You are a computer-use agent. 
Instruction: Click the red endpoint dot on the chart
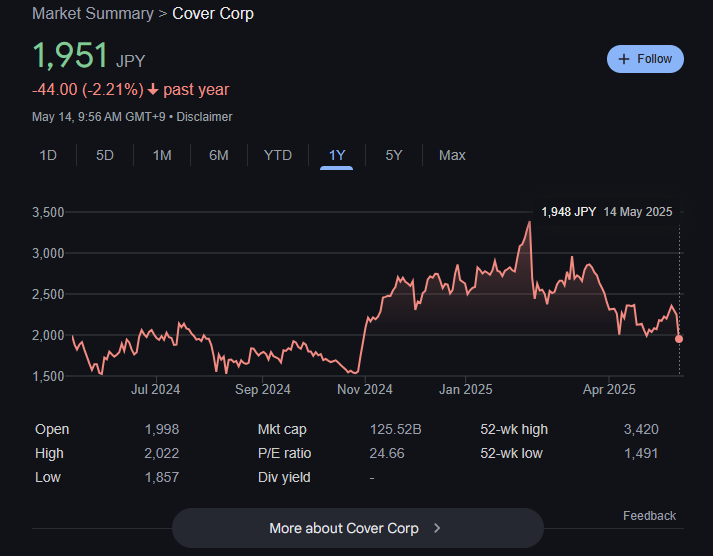point(679,339)
